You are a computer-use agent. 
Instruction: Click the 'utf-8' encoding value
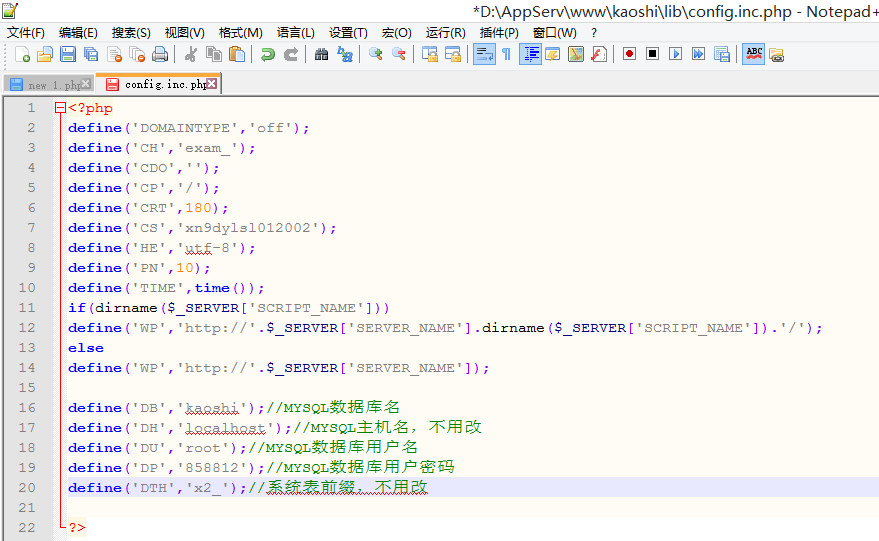pos(207,248)
